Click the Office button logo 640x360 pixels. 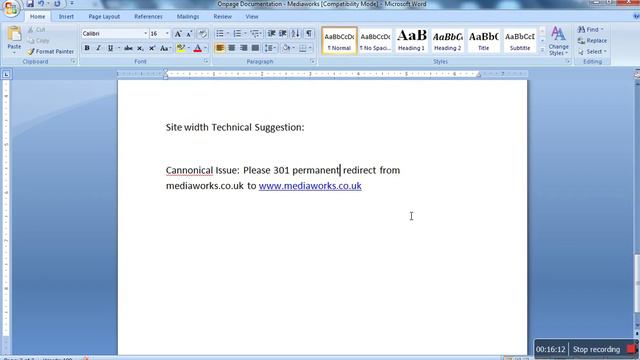point(11,8)
